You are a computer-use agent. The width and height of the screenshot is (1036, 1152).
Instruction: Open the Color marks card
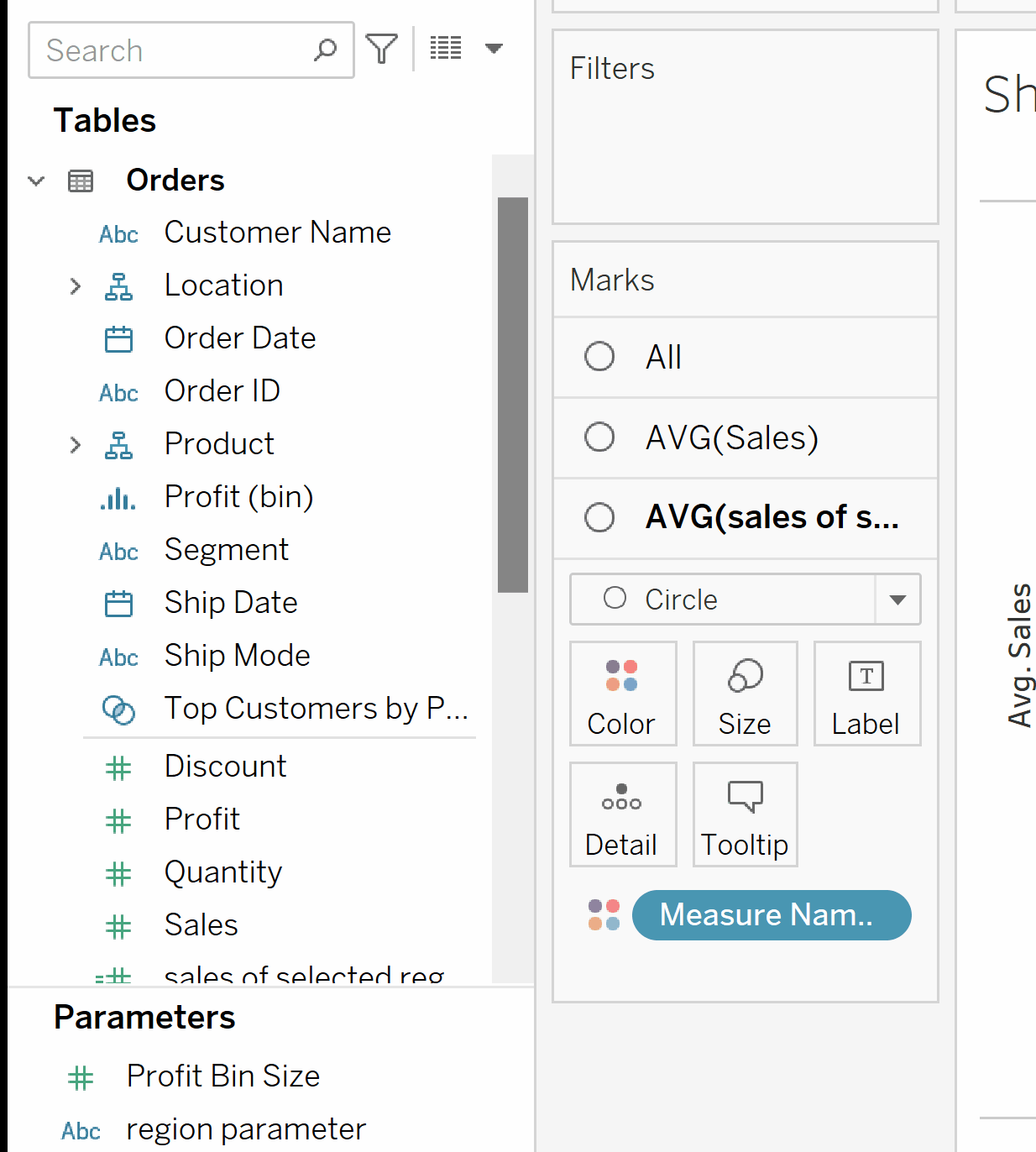622,694
